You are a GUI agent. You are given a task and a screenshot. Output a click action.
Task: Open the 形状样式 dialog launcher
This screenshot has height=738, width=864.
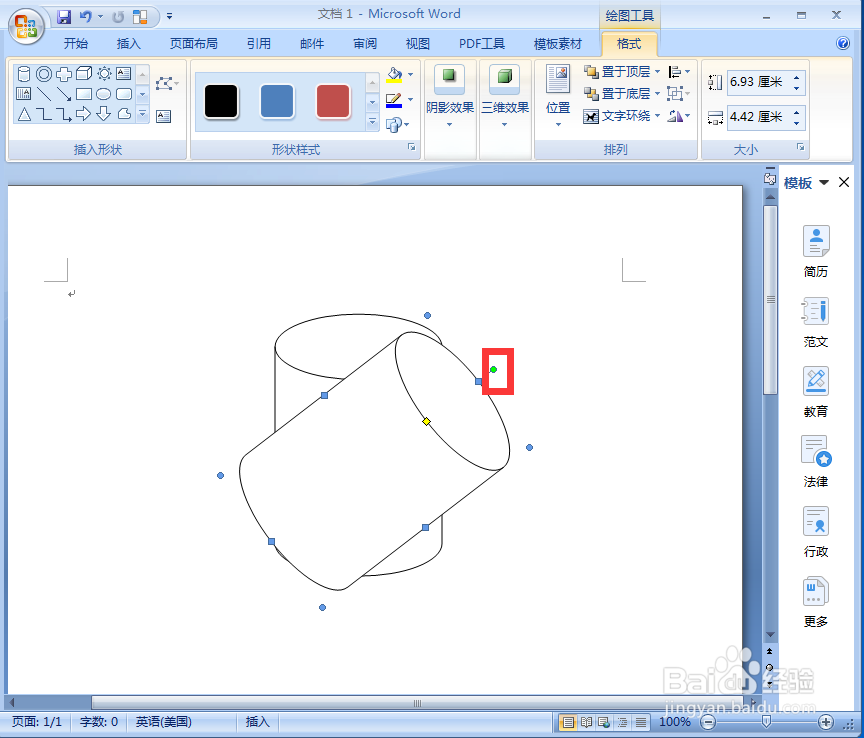[411, 147]
